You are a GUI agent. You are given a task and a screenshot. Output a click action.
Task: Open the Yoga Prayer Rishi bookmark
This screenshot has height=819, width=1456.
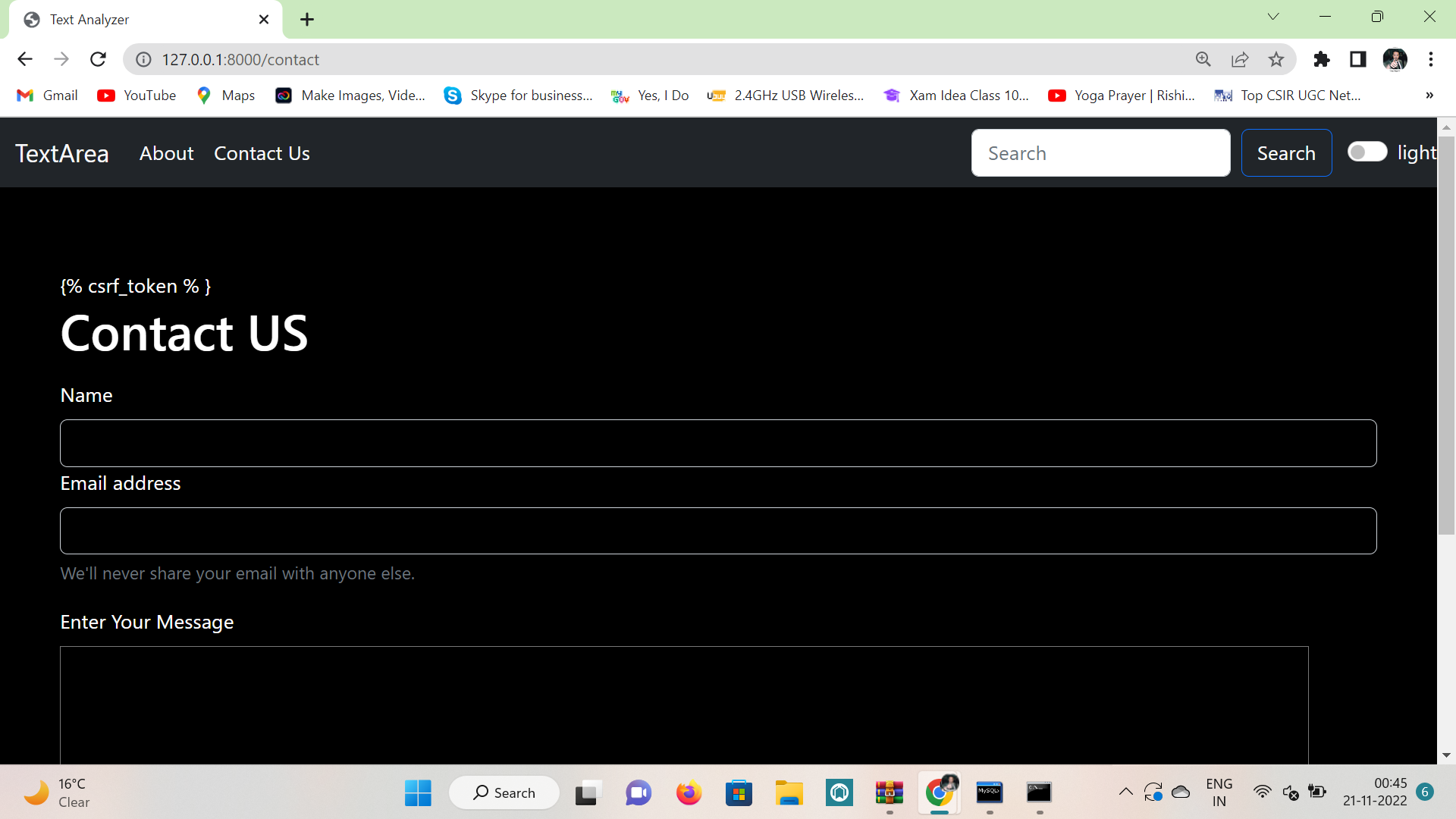click(1122, 95)
